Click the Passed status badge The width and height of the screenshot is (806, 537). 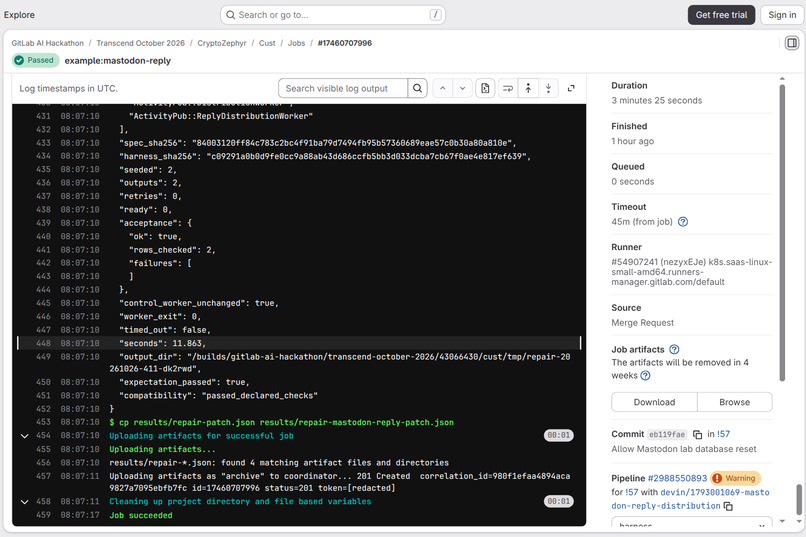tap(34, 60)
